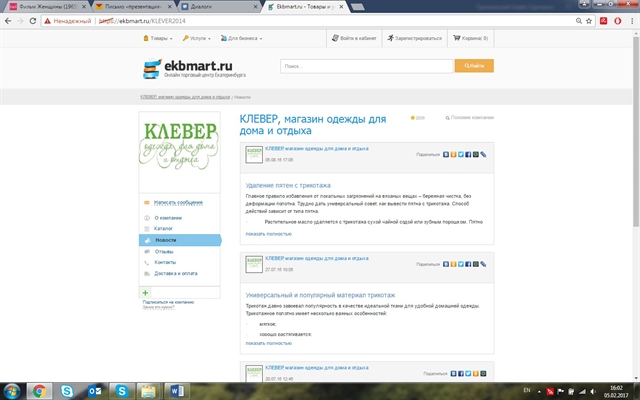
Task: Click the bookmark star in address bar
Action: coord(588,20)
